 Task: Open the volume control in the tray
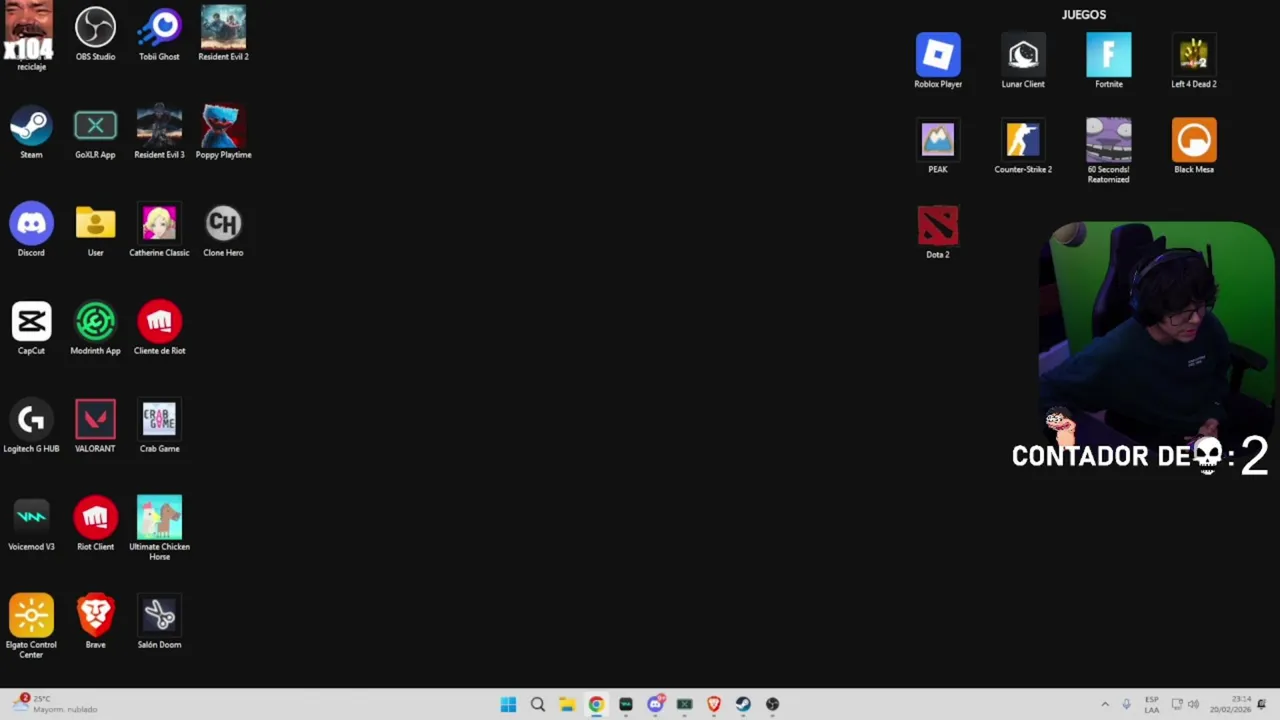pos(1193,704)
